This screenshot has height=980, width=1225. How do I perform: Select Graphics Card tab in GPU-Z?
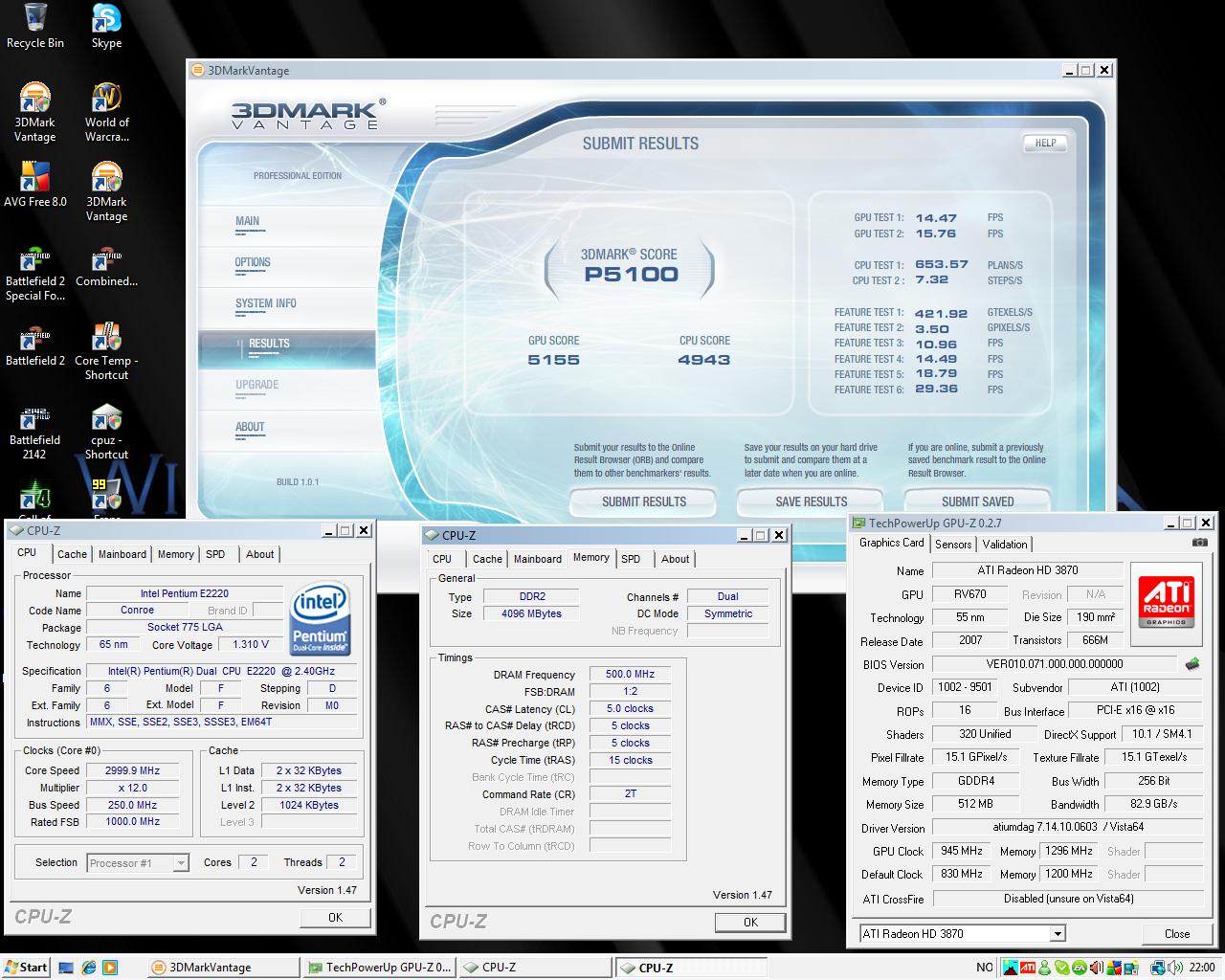click(892, 543)
